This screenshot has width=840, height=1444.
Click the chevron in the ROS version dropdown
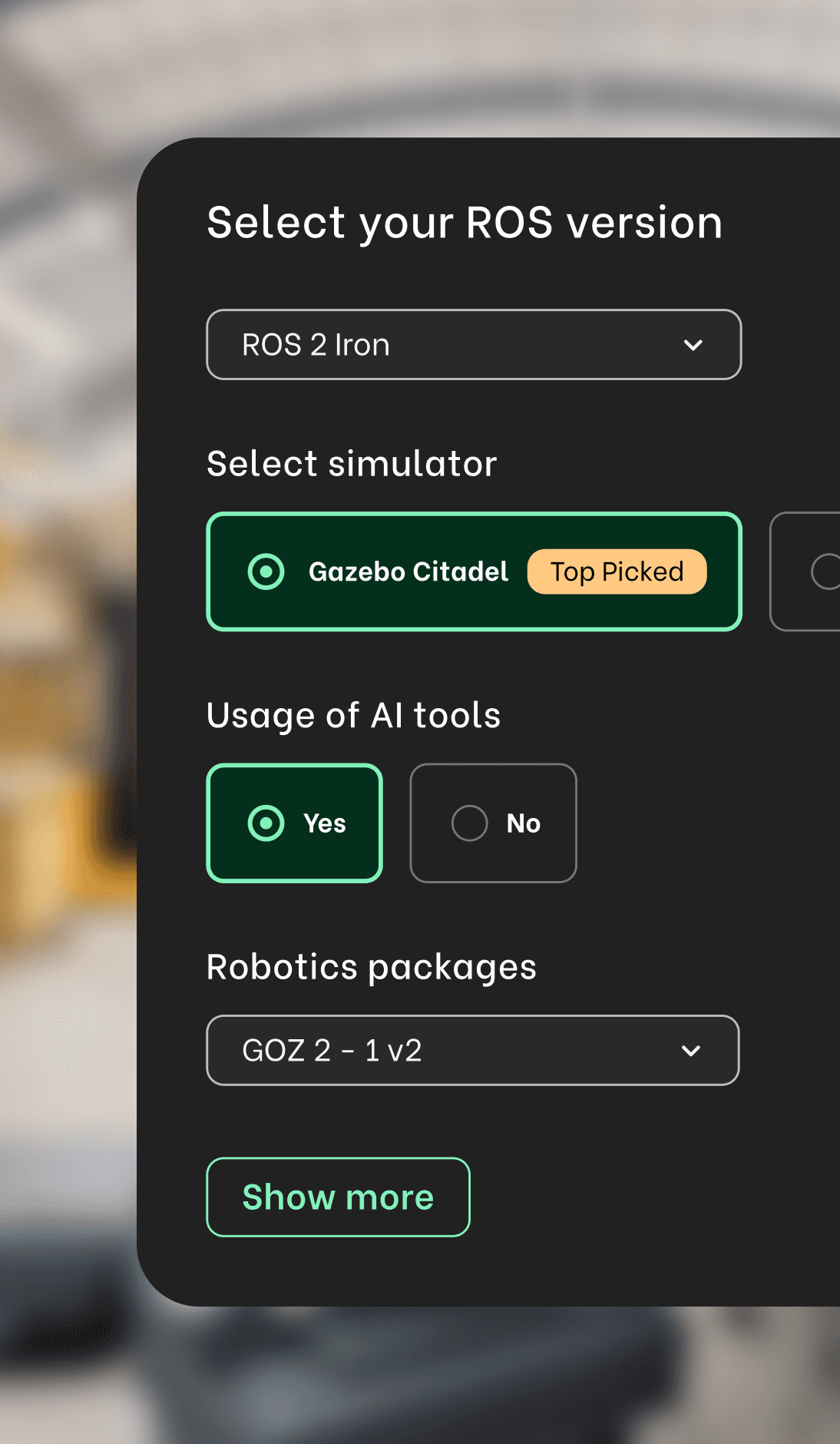click(693, 346)
